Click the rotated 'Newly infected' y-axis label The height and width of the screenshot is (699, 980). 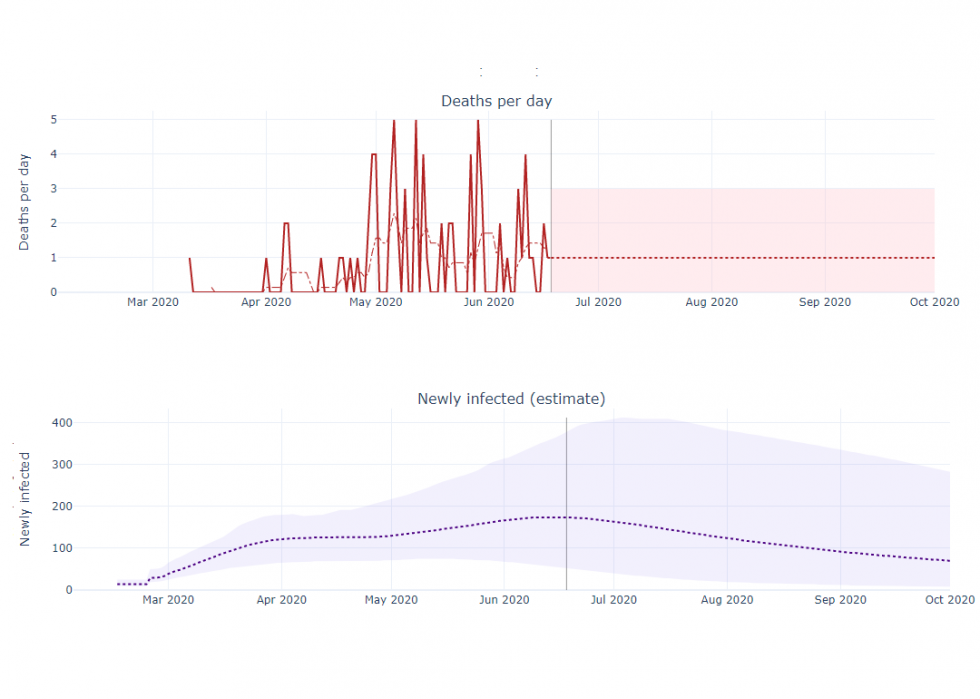25,499
